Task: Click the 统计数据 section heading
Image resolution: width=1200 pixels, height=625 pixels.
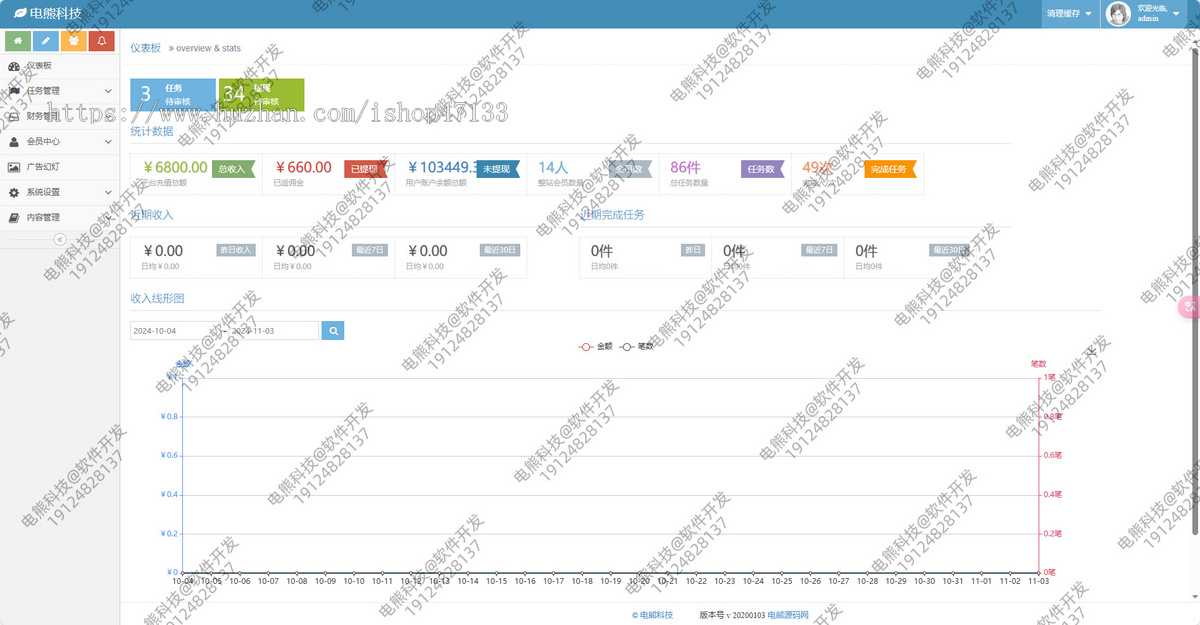Action: (152, 131)
